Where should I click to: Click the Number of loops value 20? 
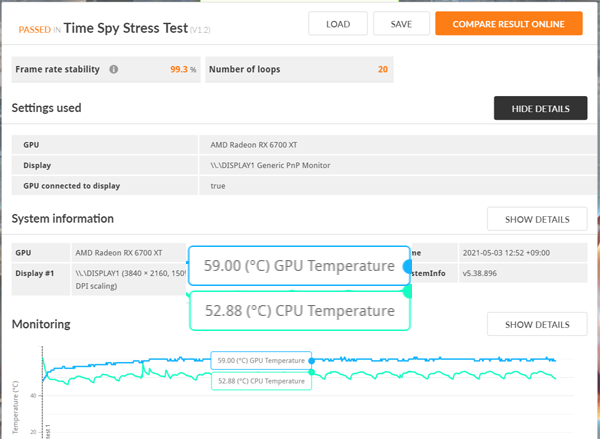click(x=383, y=70)
